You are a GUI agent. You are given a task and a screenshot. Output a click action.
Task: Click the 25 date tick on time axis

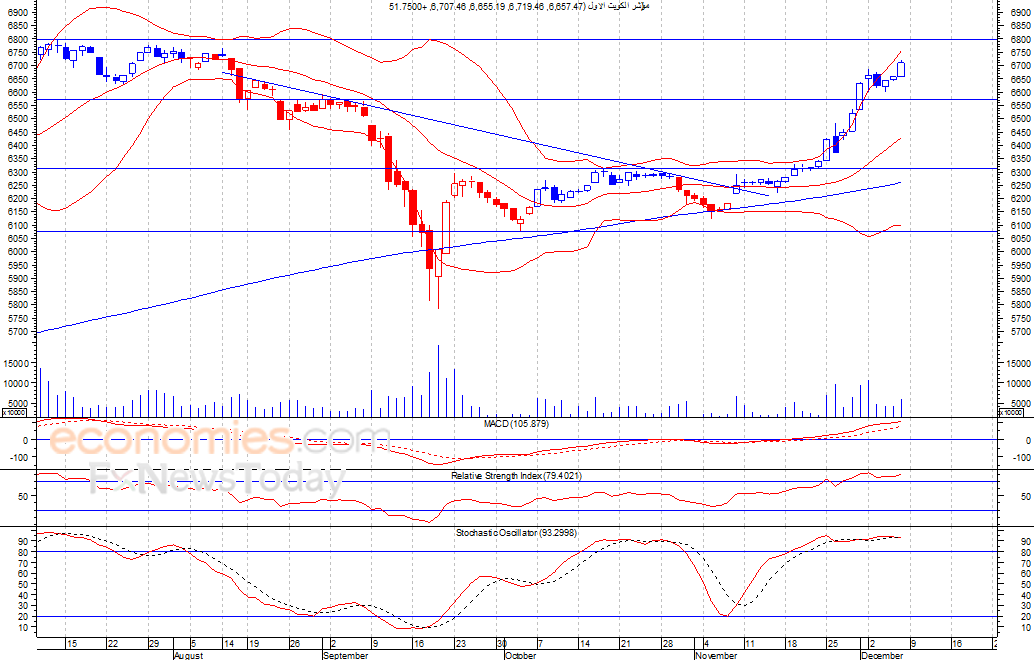832,644
